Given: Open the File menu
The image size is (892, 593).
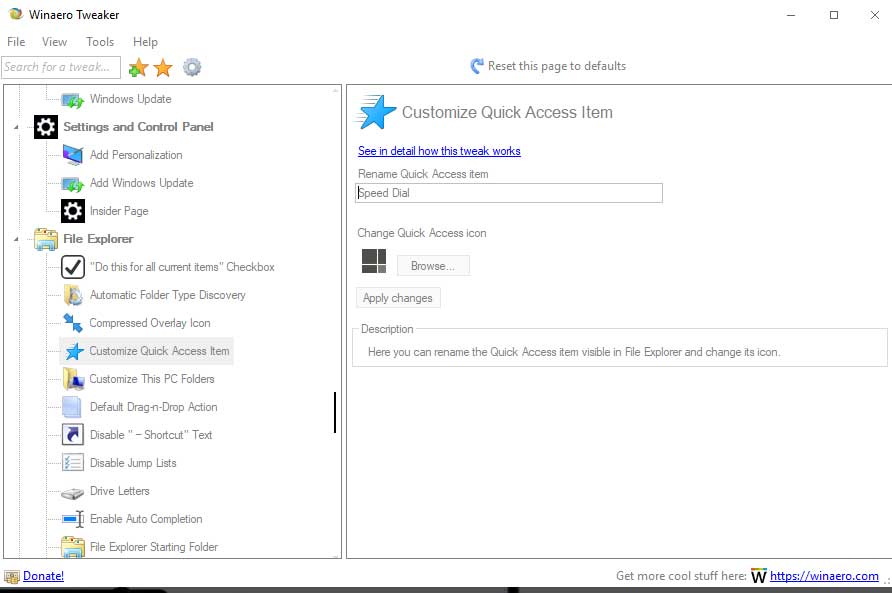Looking at the screenshot, I should [x=16, y=42].
